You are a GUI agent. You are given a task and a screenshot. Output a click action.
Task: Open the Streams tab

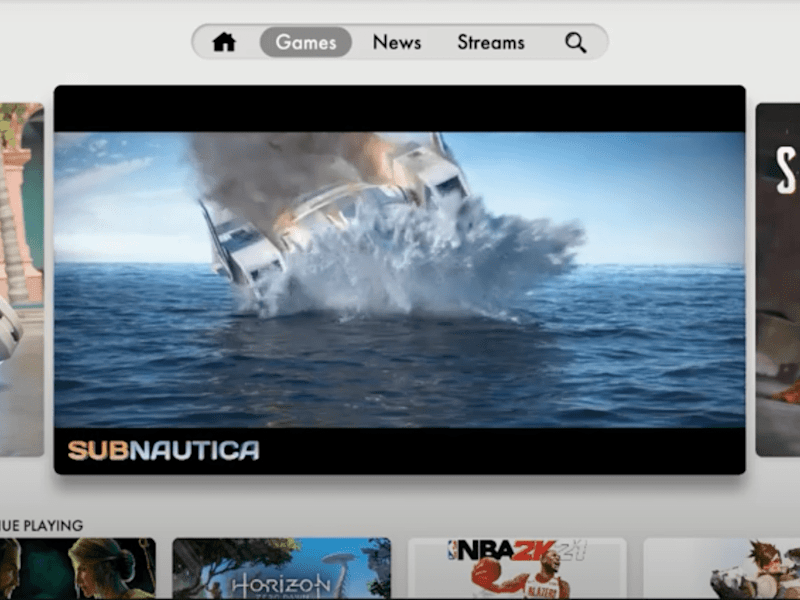491,42
